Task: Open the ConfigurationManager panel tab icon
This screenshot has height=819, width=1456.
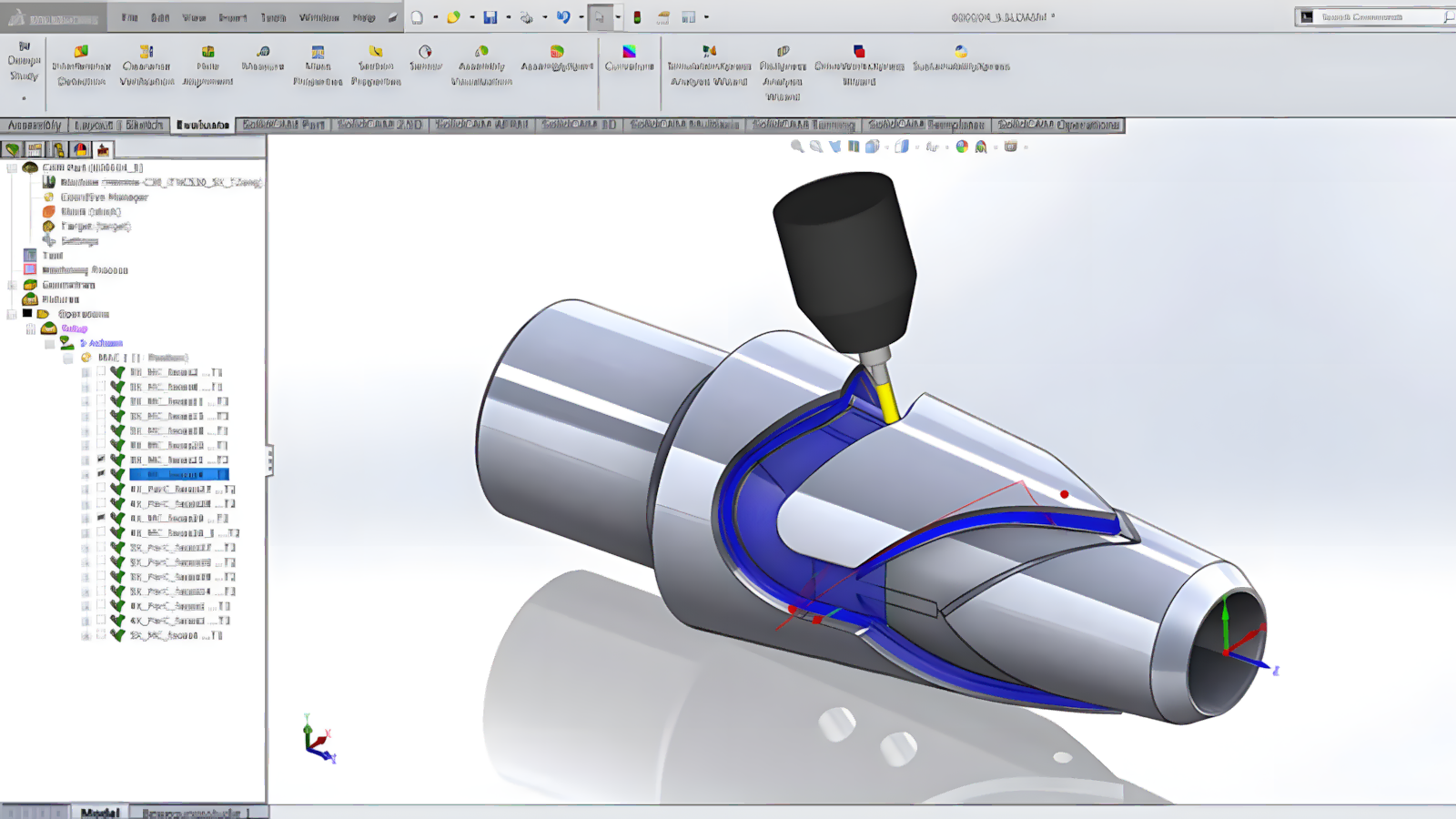Action: click(57, 149)
